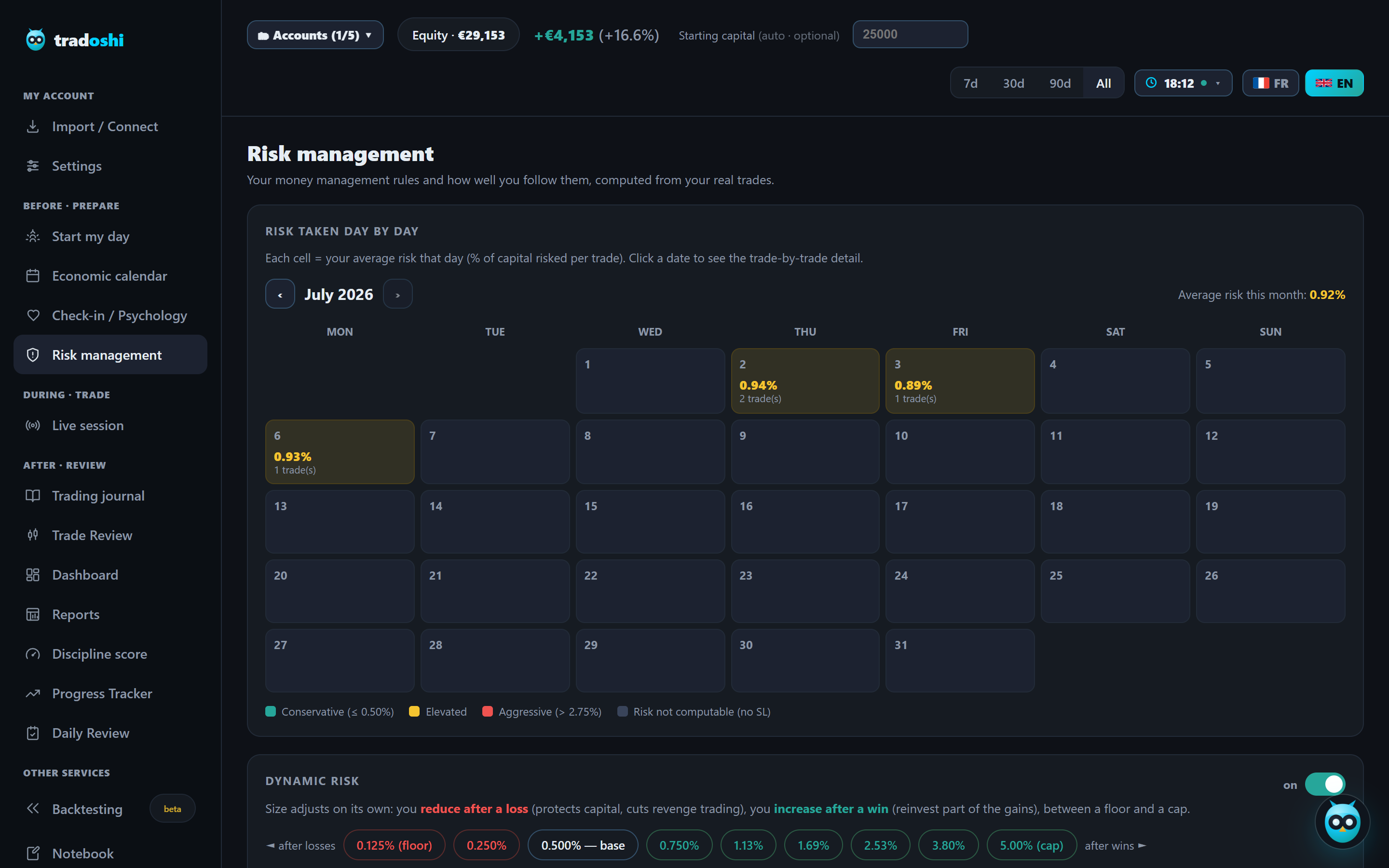Click the Import / Connect download icon
Screen dimensions: 1389x868
(33, 126)
